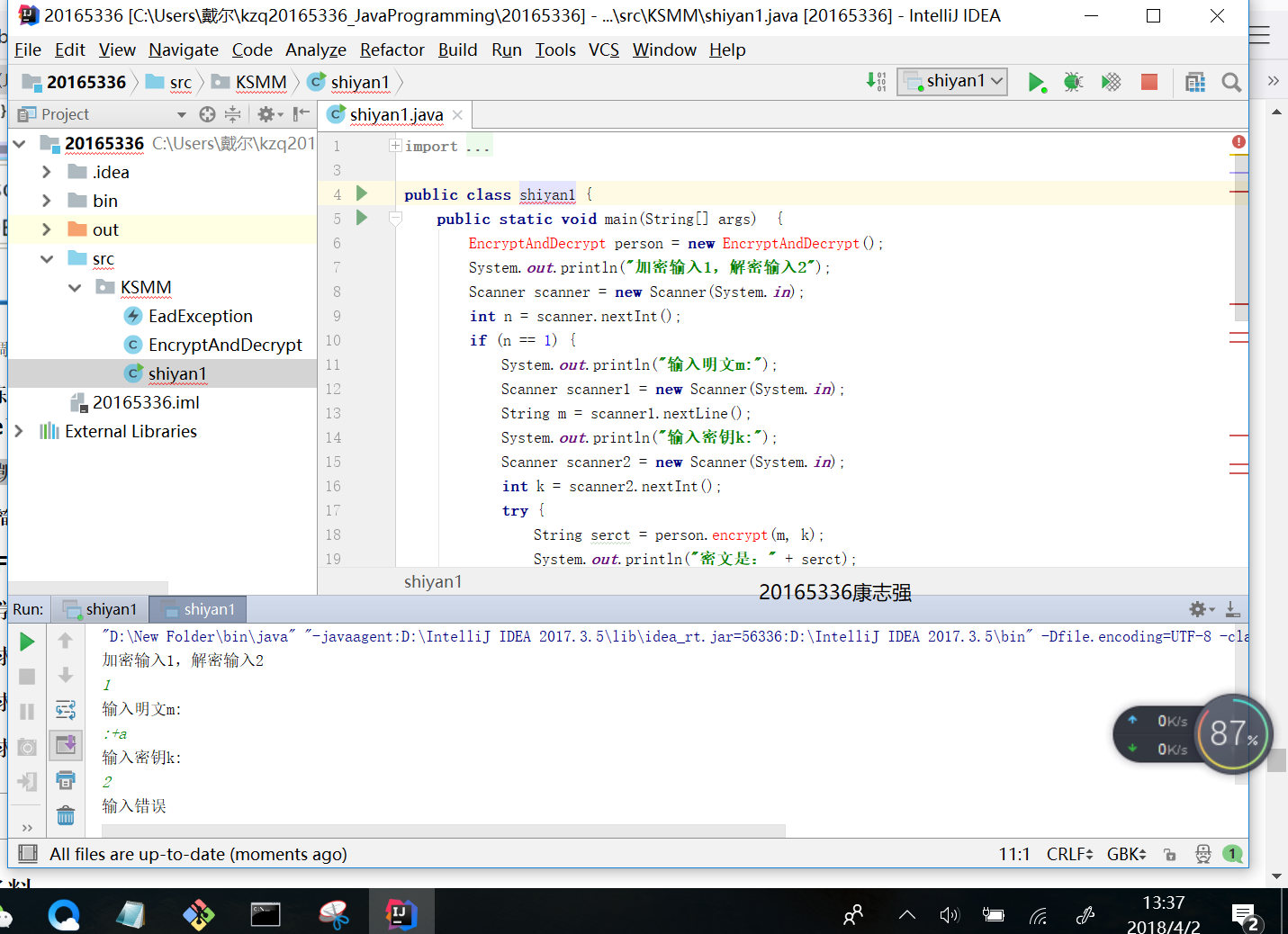
Task: Open the Refactor menu
Action: click(x=392, y=50)
